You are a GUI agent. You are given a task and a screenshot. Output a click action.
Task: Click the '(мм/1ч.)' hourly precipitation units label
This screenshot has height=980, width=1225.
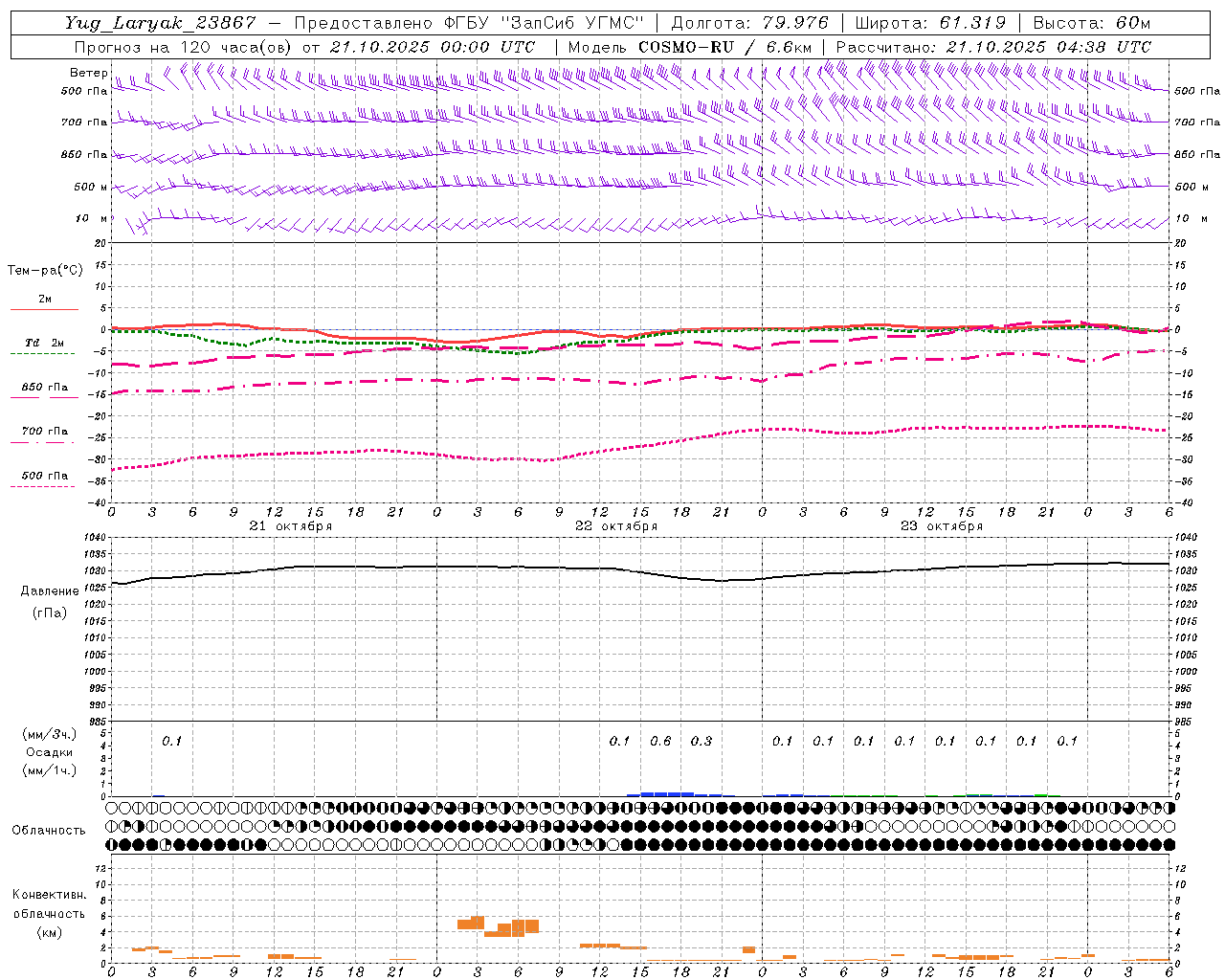[x=49, y=770]
